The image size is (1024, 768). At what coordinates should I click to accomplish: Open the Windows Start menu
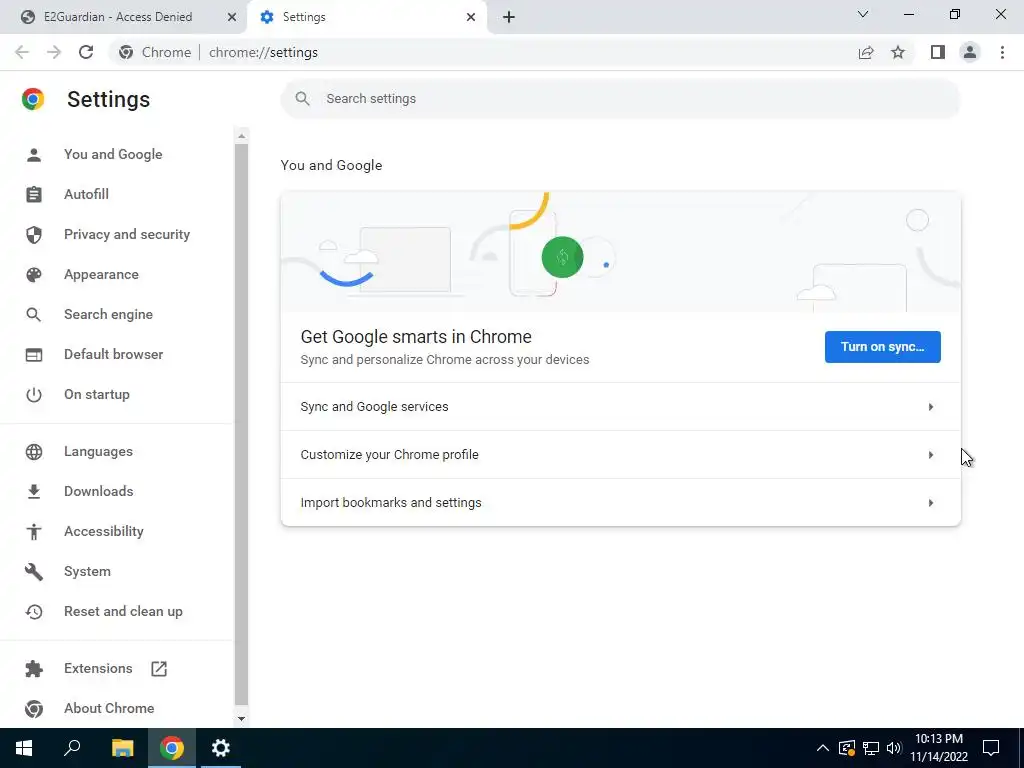point(24,748)
